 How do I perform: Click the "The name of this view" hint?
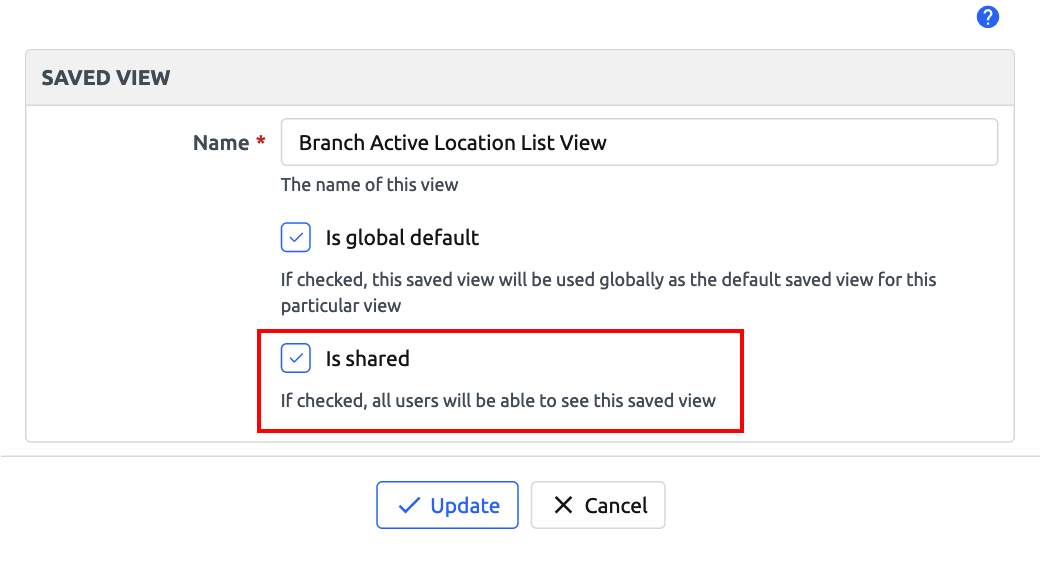(369, 184)
